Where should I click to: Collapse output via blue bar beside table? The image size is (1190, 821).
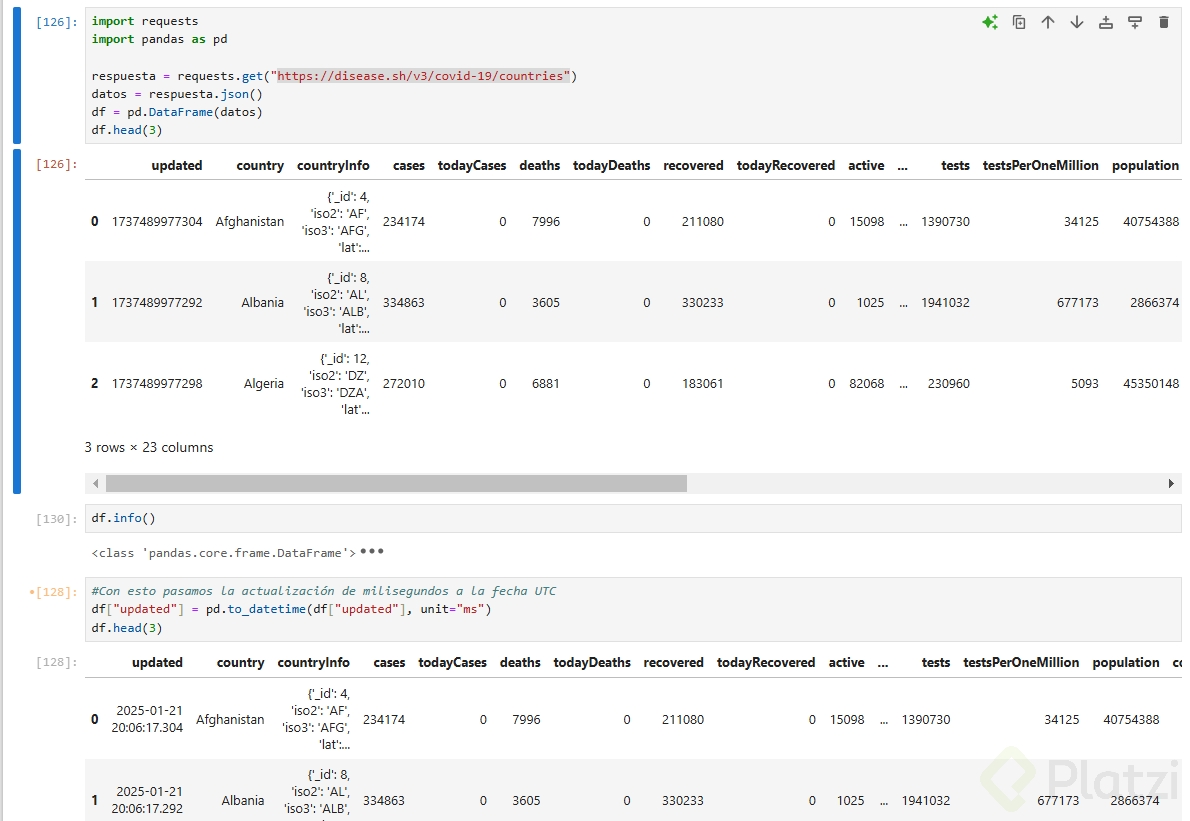click(17, 320)
